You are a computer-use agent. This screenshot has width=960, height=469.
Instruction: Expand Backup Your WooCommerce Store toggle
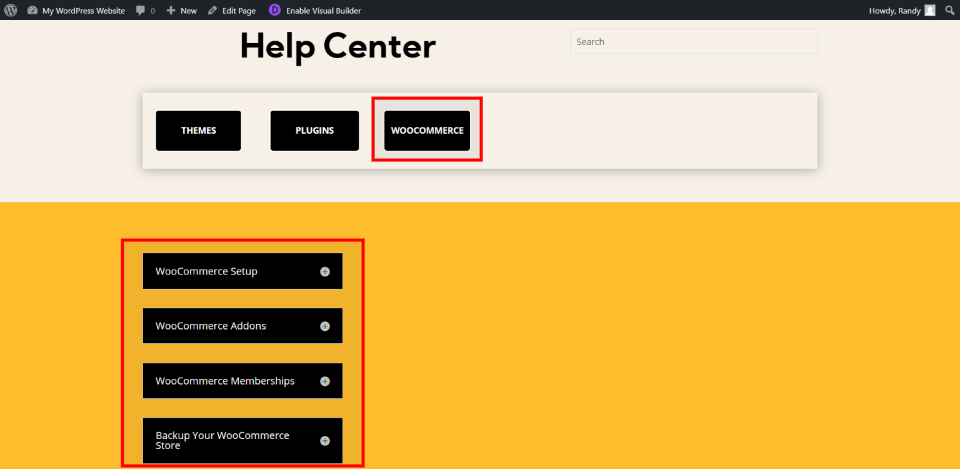point(325,441)
